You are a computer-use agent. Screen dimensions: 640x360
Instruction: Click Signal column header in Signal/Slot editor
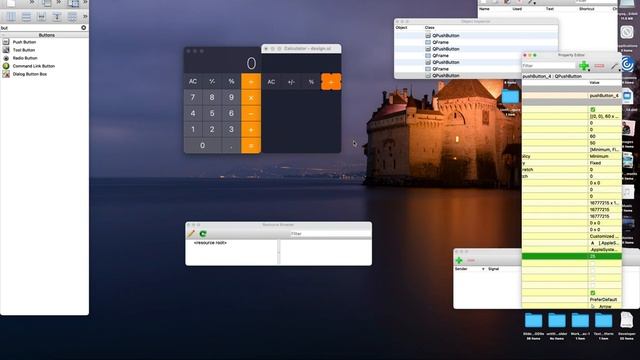[x=493, y=269]
